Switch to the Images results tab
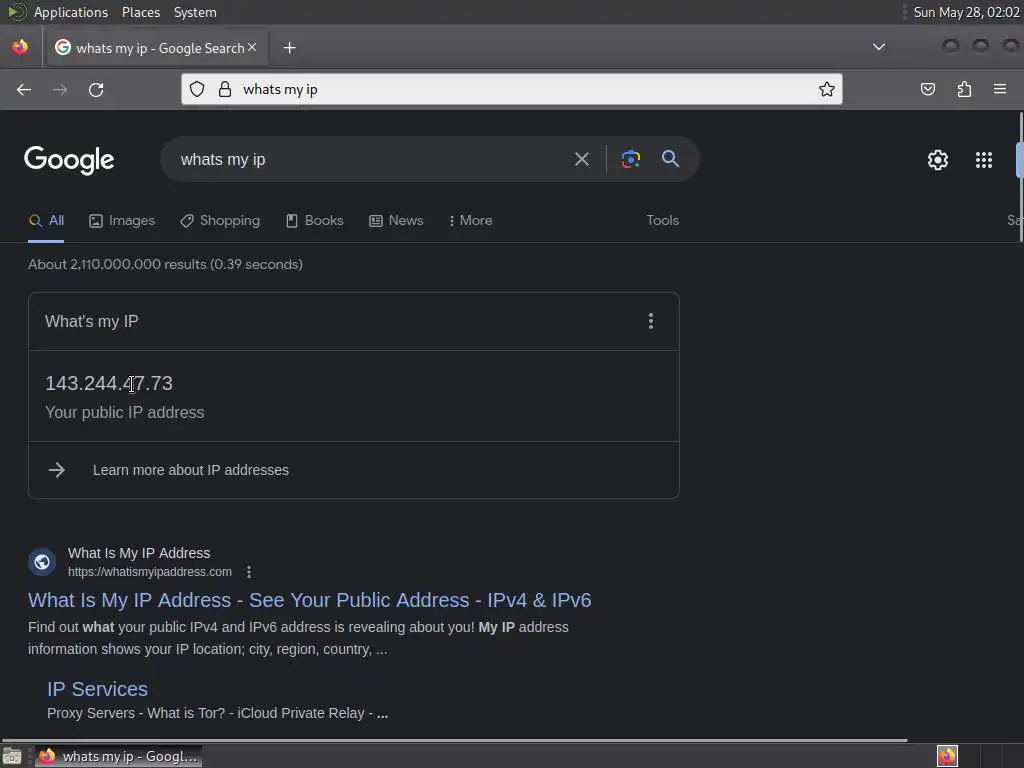This screenshot has height=768, width=1024. click(122, 221)
